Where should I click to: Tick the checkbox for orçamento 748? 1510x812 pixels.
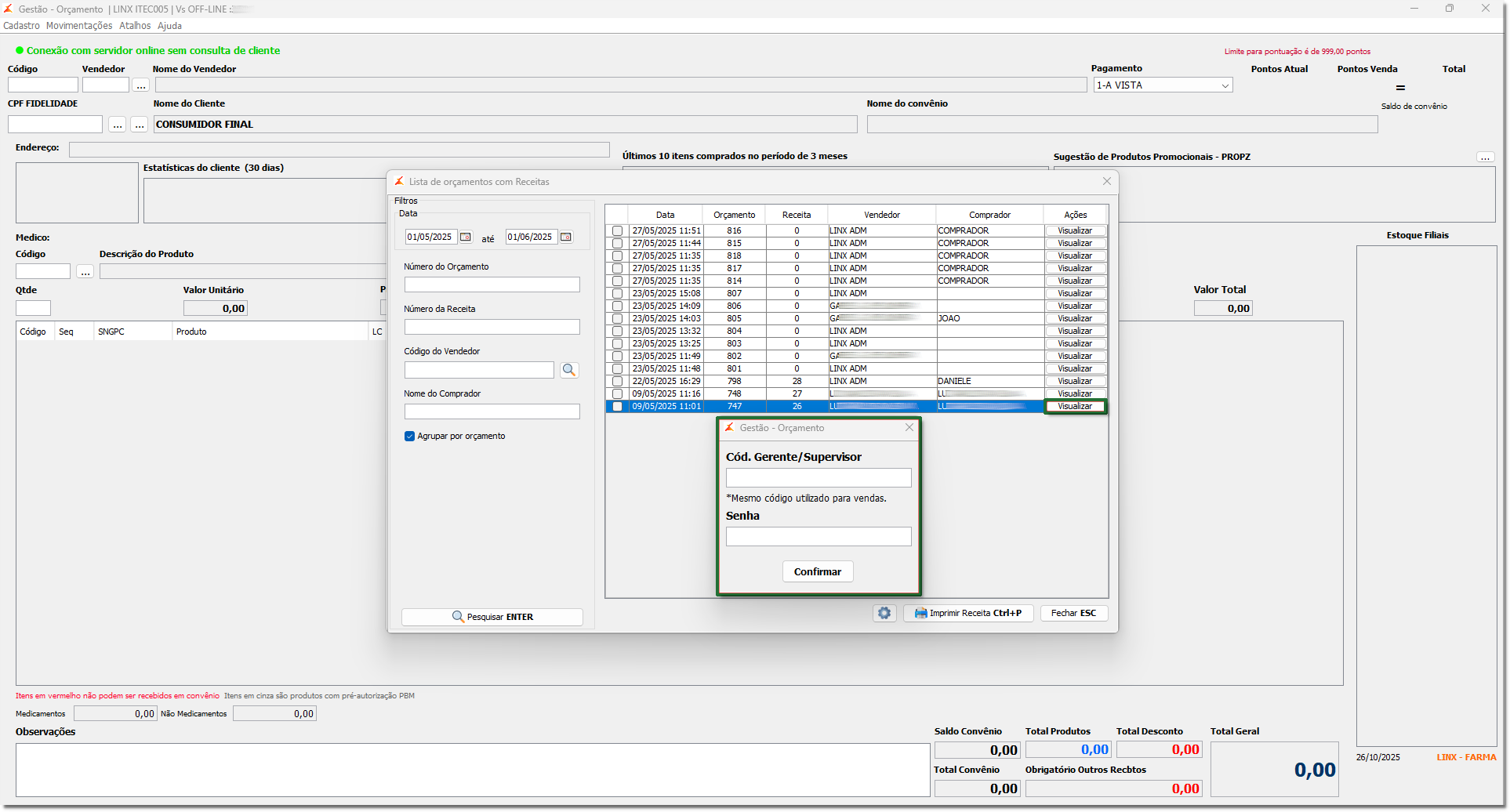(x=618, y=393)
